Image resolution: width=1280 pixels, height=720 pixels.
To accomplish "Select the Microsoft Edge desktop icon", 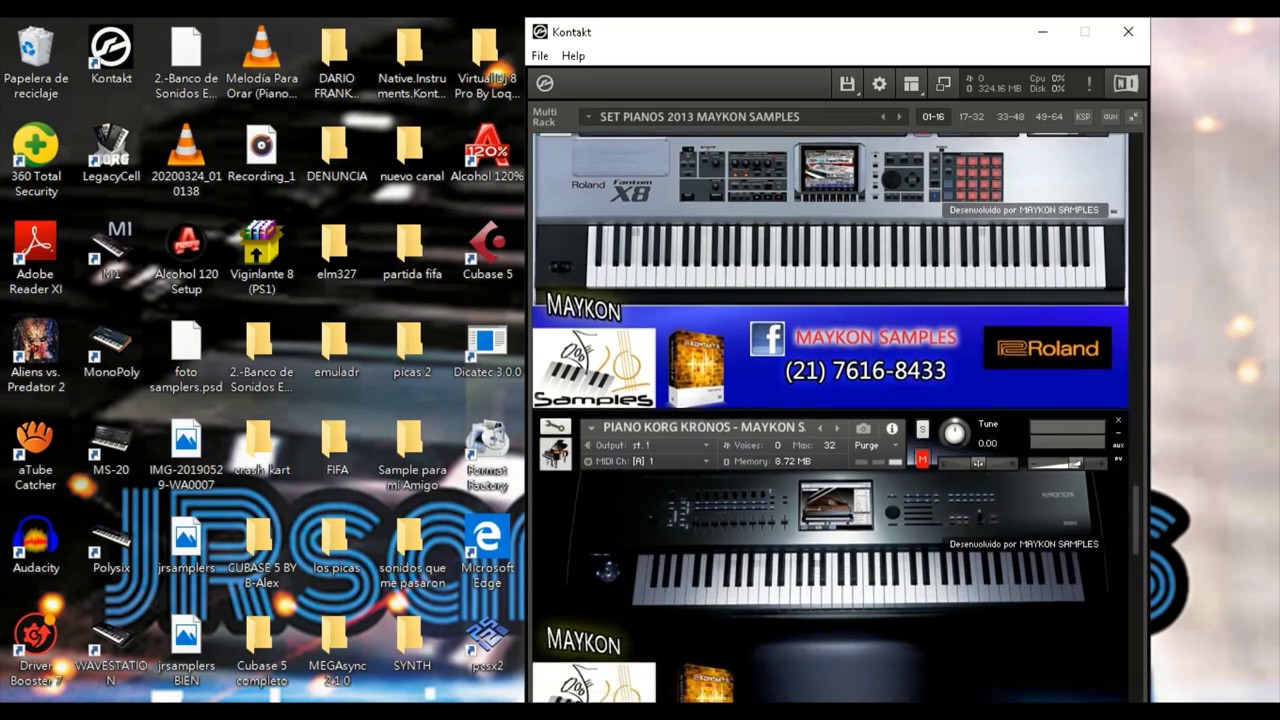I will click(x=487, y=553).
